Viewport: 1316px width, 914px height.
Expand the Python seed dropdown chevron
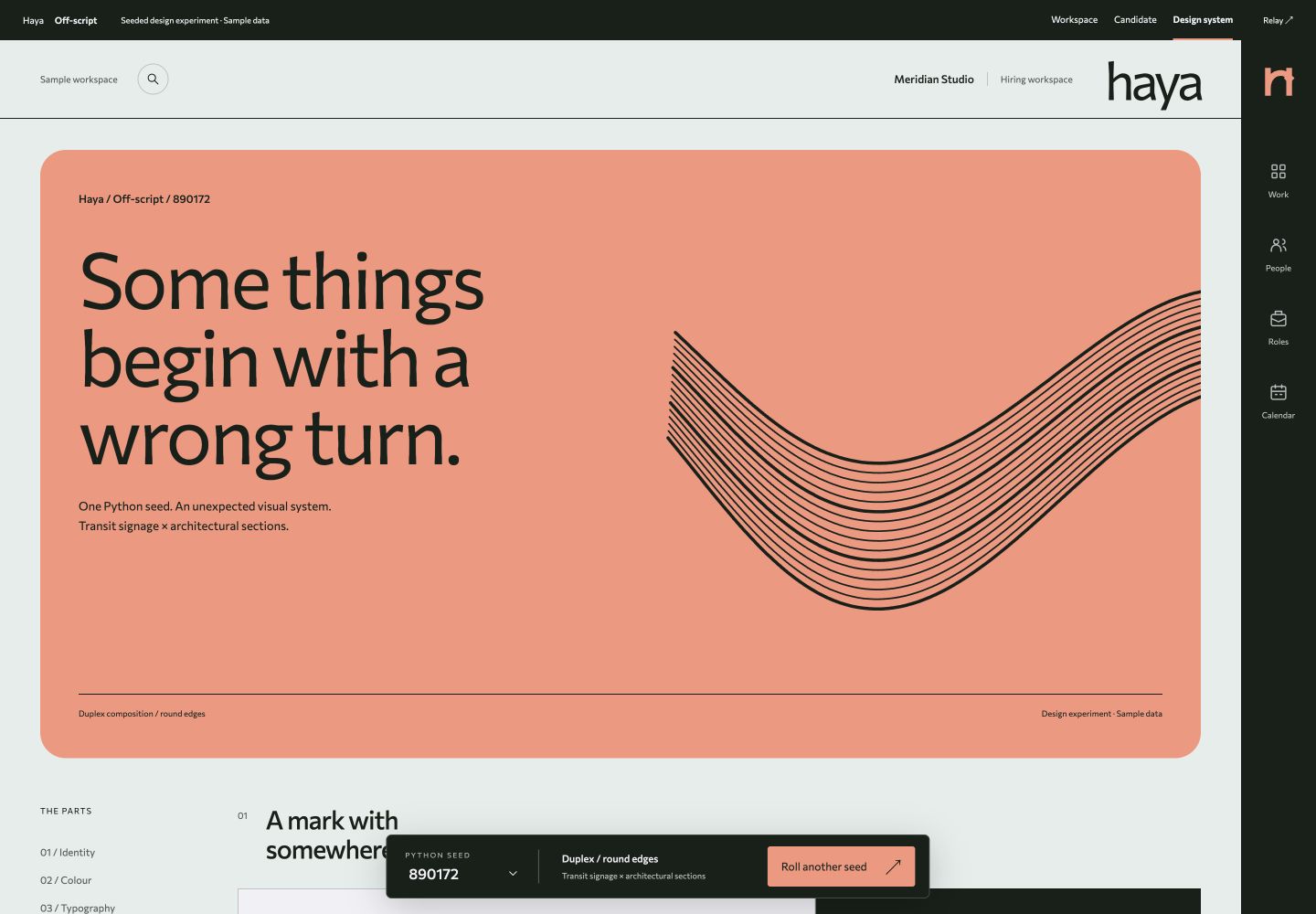point(513,874)
